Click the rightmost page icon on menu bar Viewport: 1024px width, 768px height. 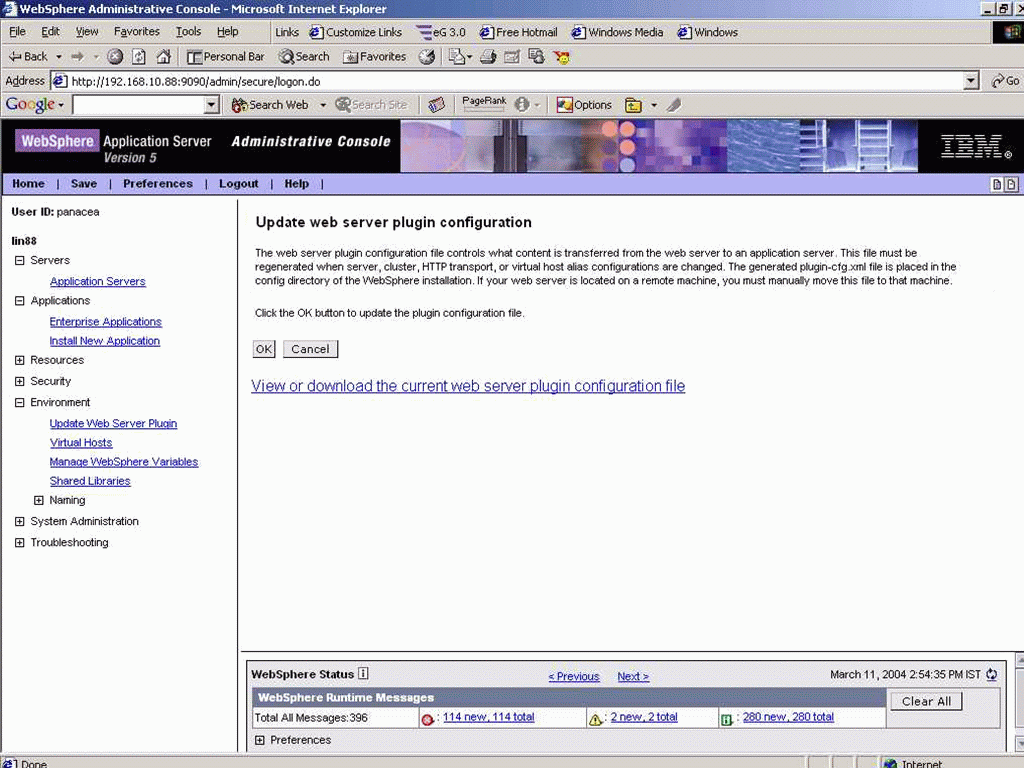(1011, 184)
